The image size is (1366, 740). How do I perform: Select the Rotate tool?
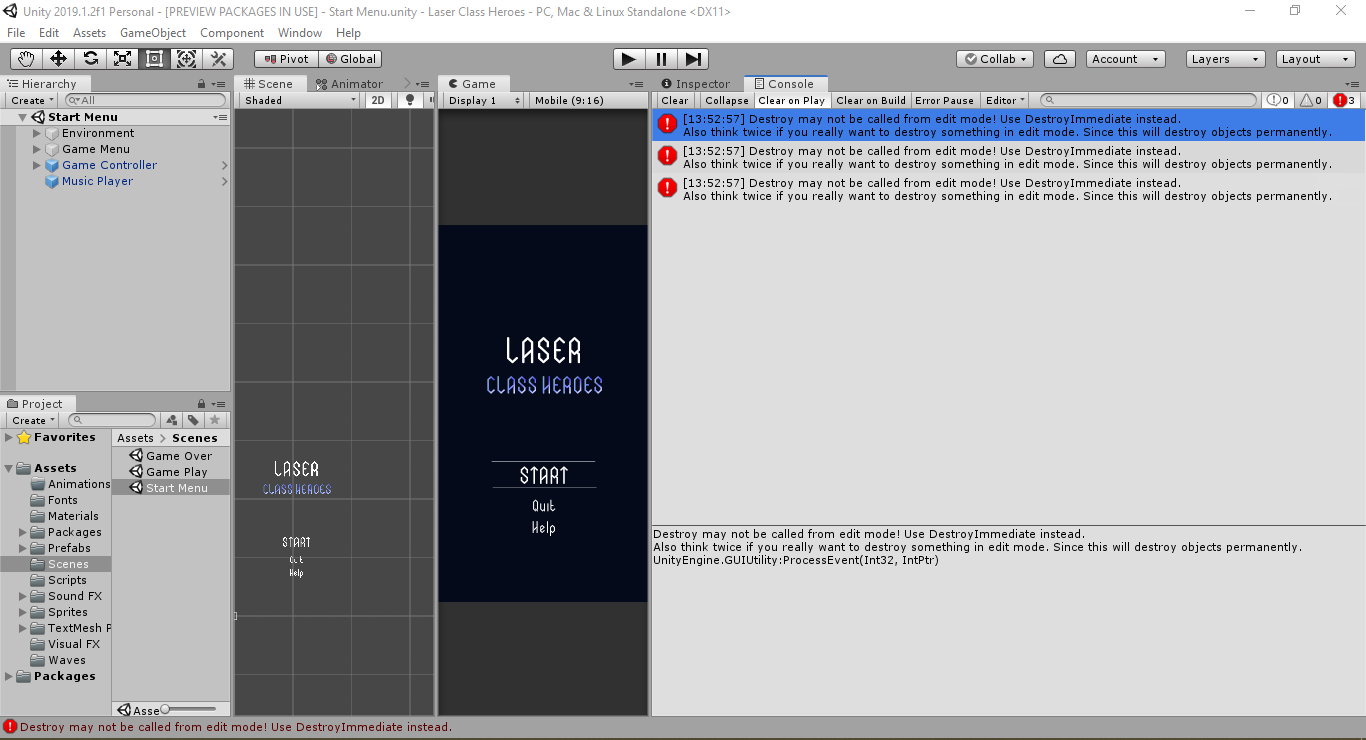click(90, 58)
